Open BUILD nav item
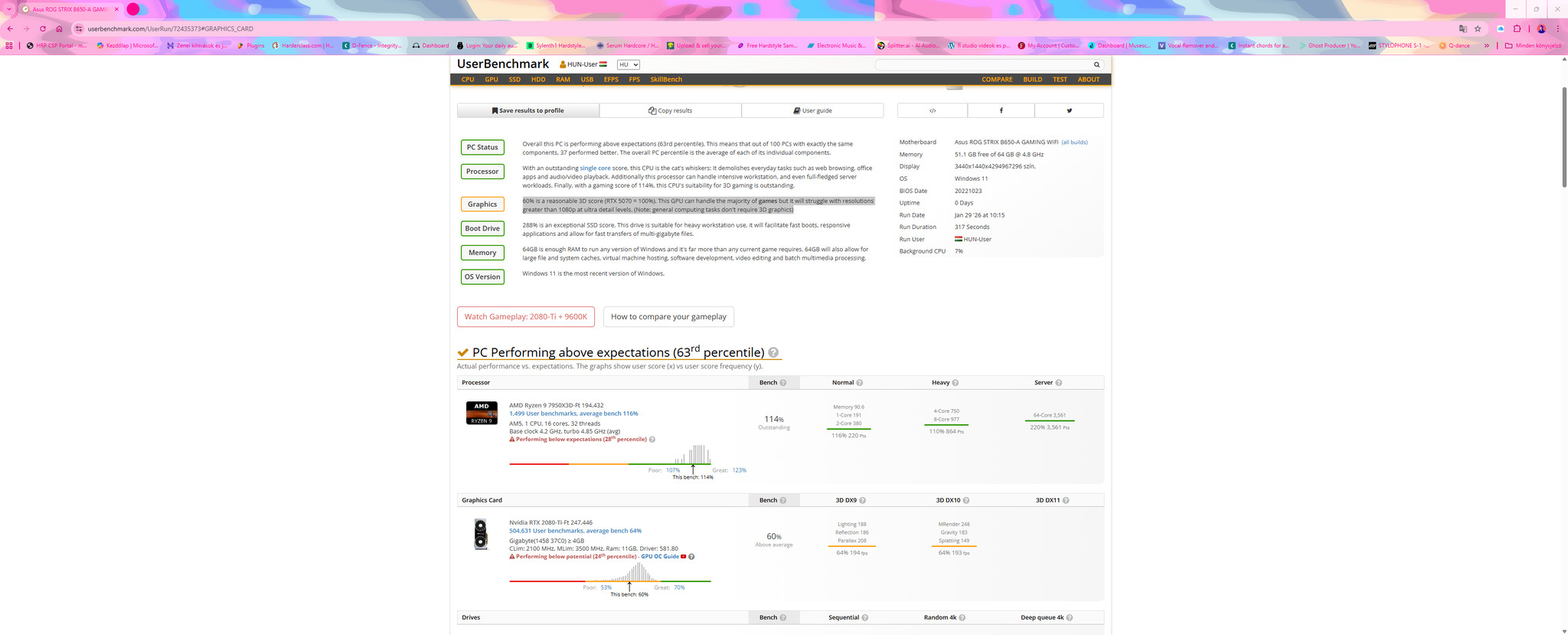This screenshot has width=1568, height=635. 1032,80
